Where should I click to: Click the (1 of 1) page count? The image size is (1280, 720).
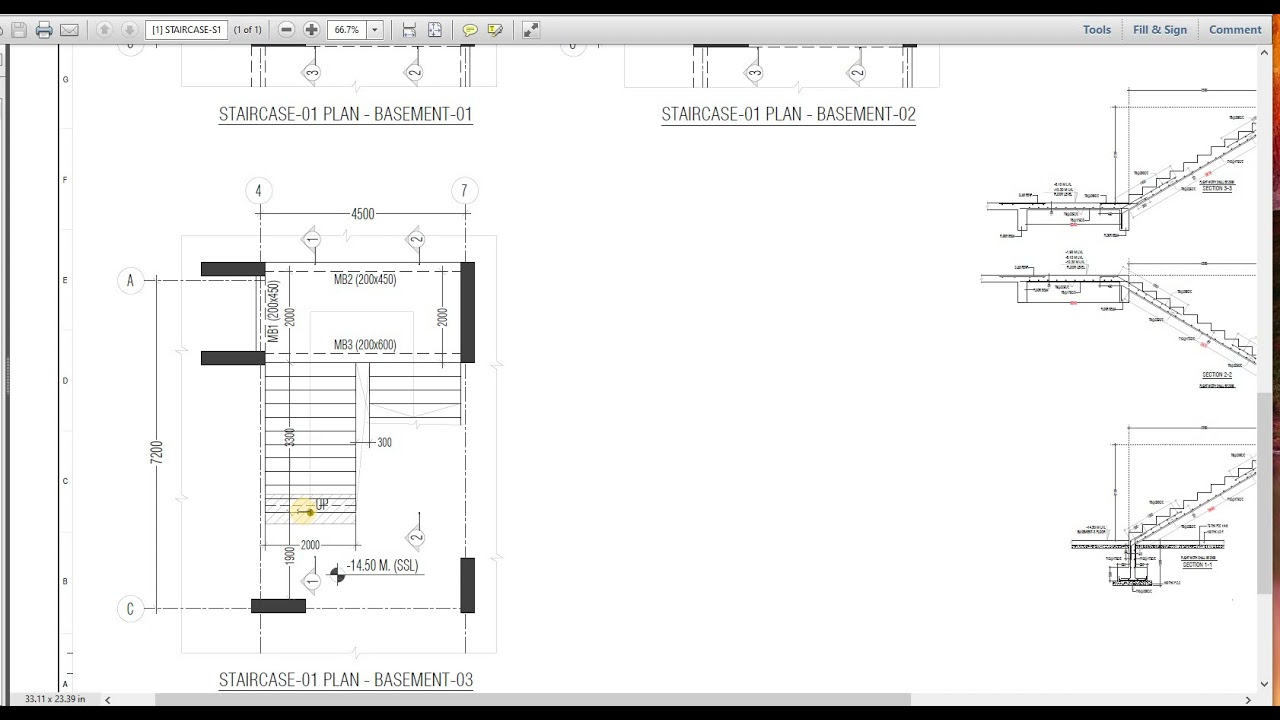pos(248,30)
